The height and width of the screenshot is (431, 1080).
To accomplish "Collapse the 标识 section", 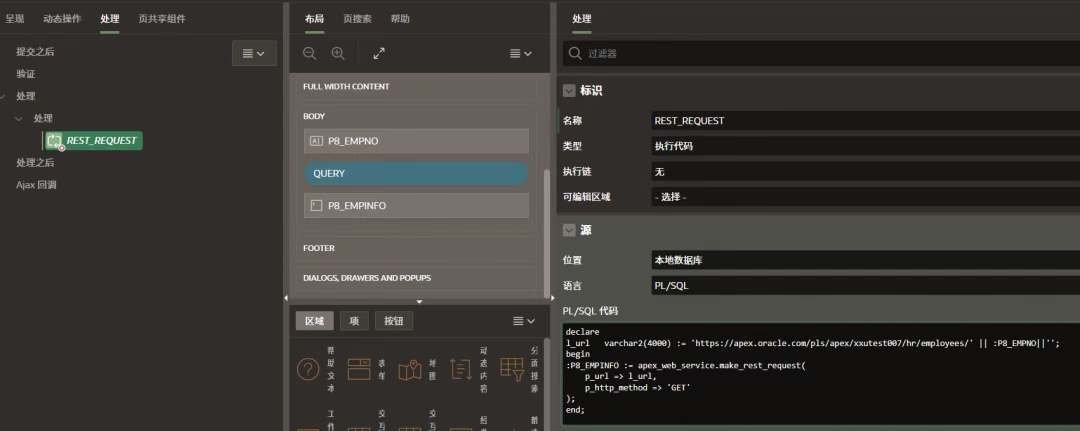I will (569, 90).
